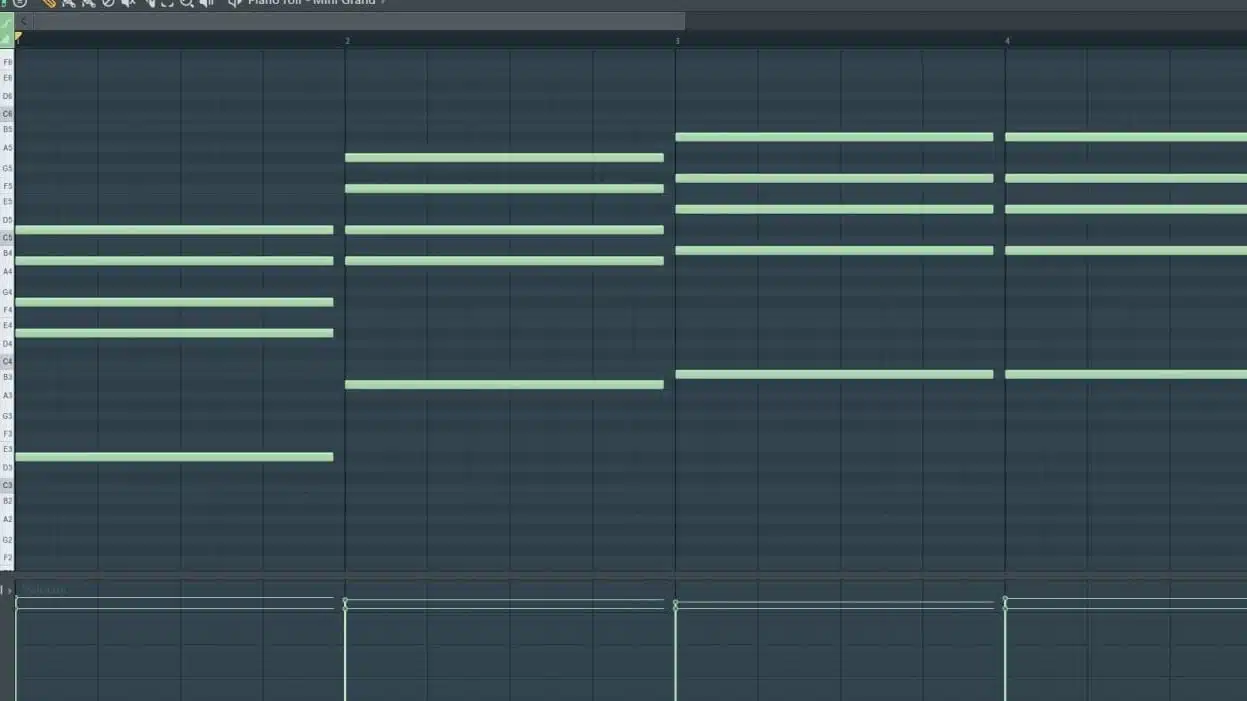This screenshot has height=701, width=1247.
Task: Preview the C6 piano key
Action: pyautogui.click(x=7, y=114)
